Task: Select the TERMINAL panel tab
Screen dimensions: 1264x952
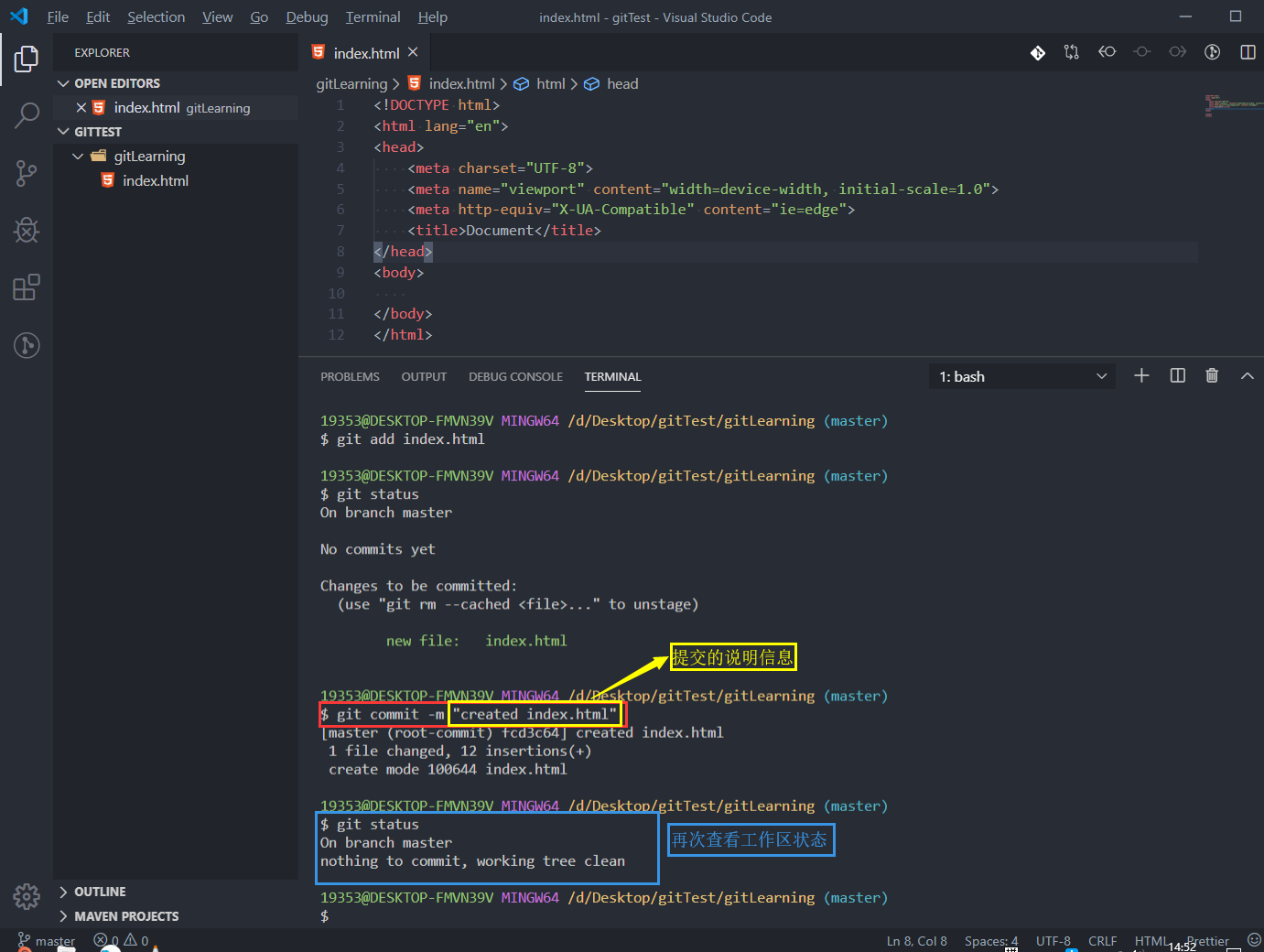Action: [x=612, y=376]
